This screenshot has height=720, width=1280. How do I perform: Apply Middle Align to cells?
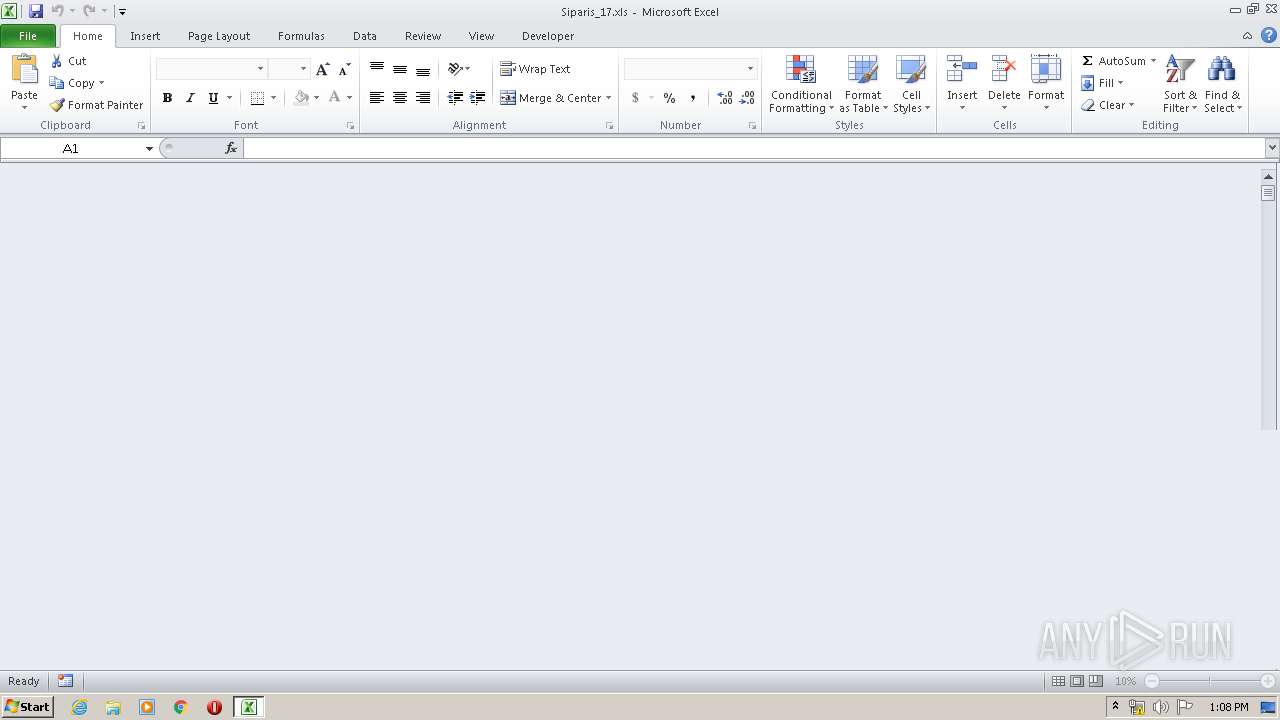point(400,69)
